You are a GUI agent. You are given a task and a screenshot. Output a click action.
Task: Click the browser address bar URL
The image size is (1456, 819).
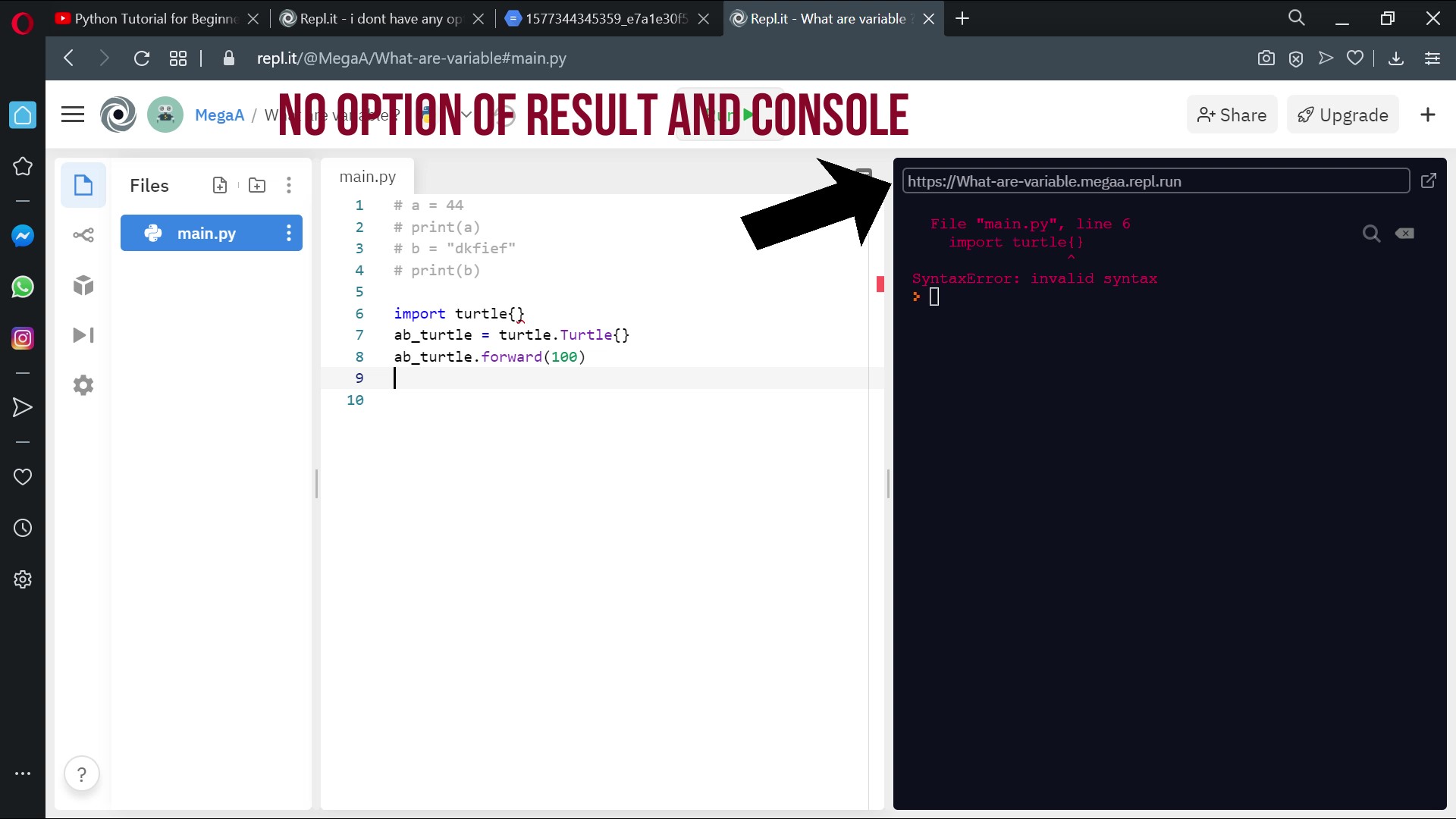[412, 58]
